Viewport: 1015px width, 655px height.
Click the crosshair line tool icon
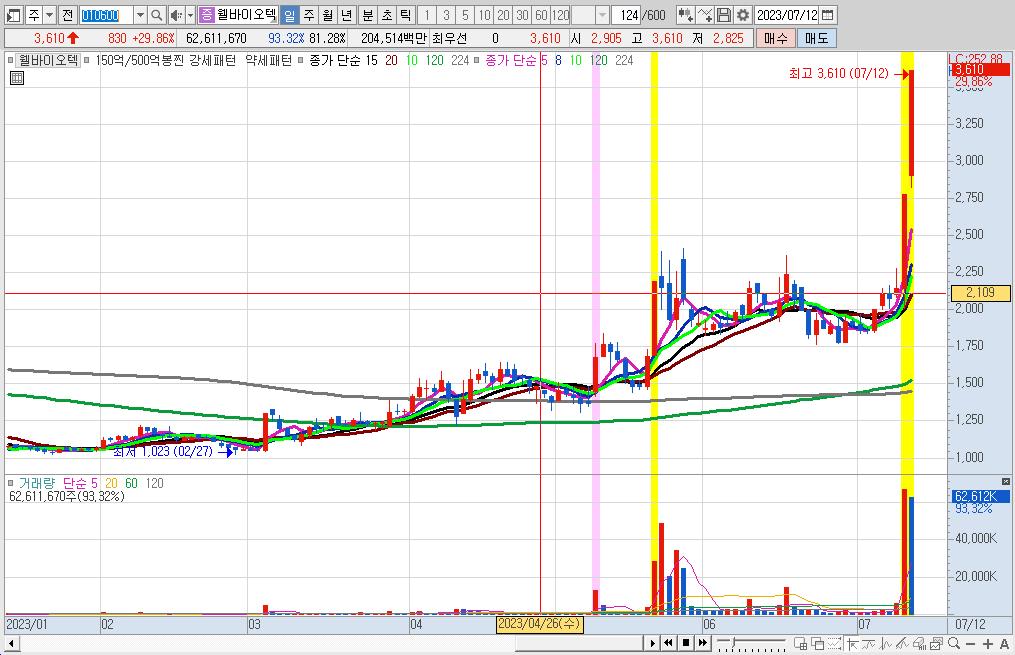[x=853, y=643]
